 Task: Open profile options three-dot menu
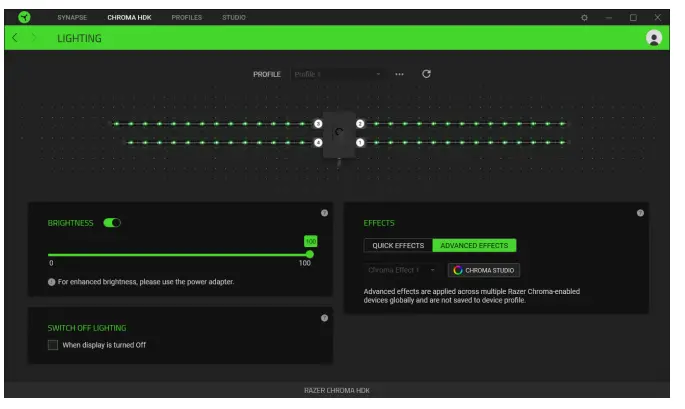[x=399, y=74]
